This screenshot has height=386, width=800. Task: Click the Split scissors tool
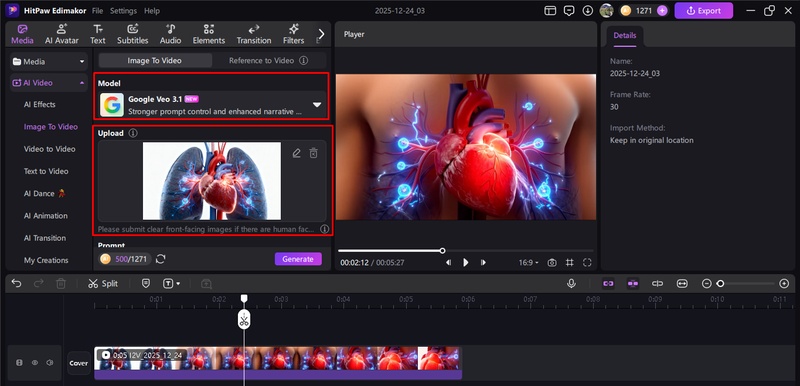103,284
